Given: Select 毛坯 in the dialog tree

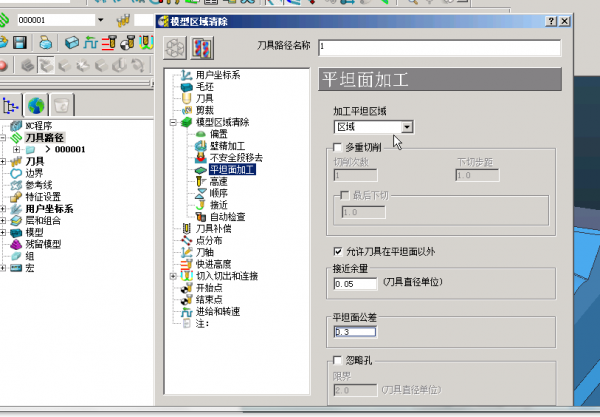Looking at the screenshot, I should [x=204, y=87].
